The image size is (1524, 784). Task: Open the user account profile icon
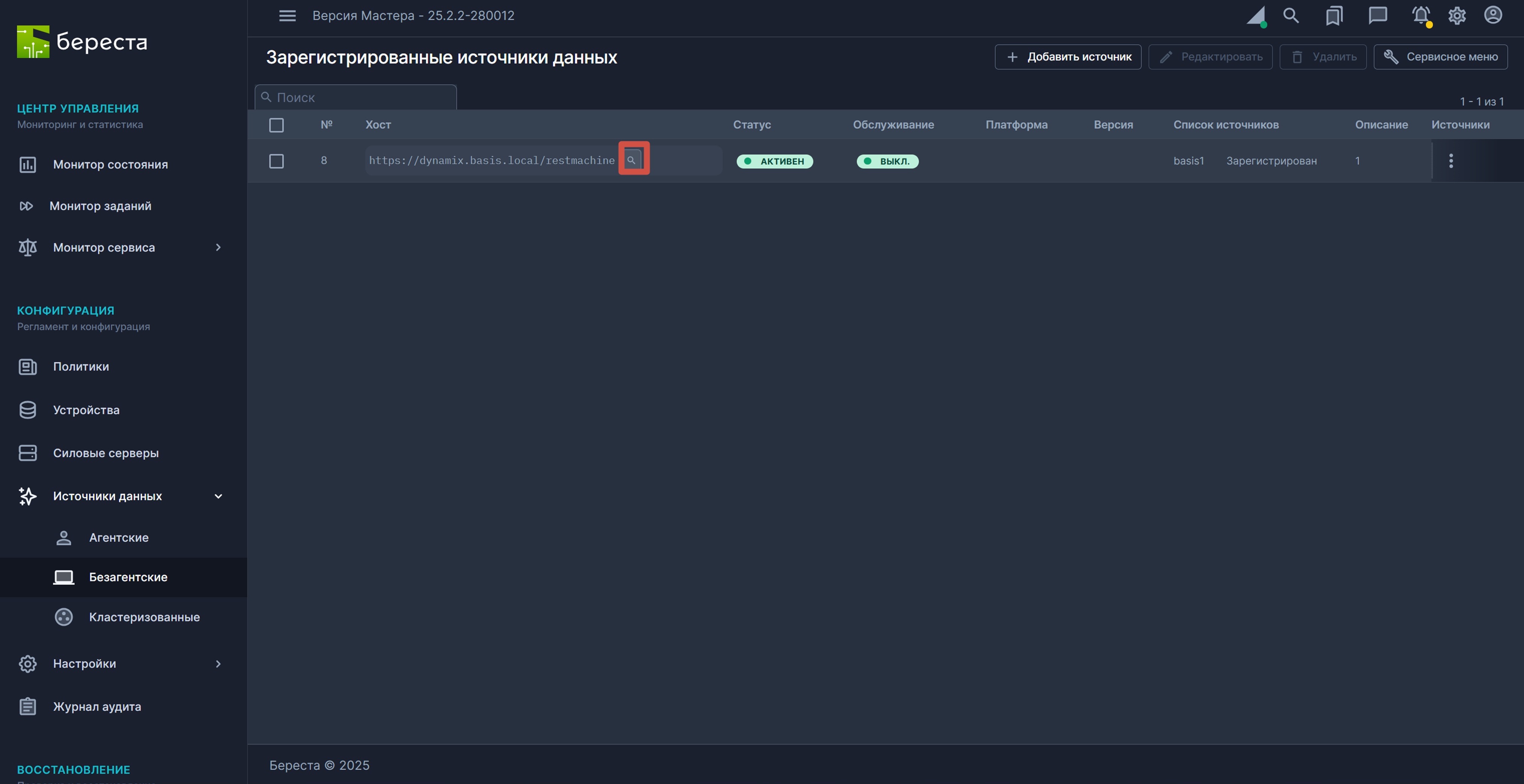coord(1492,15)
